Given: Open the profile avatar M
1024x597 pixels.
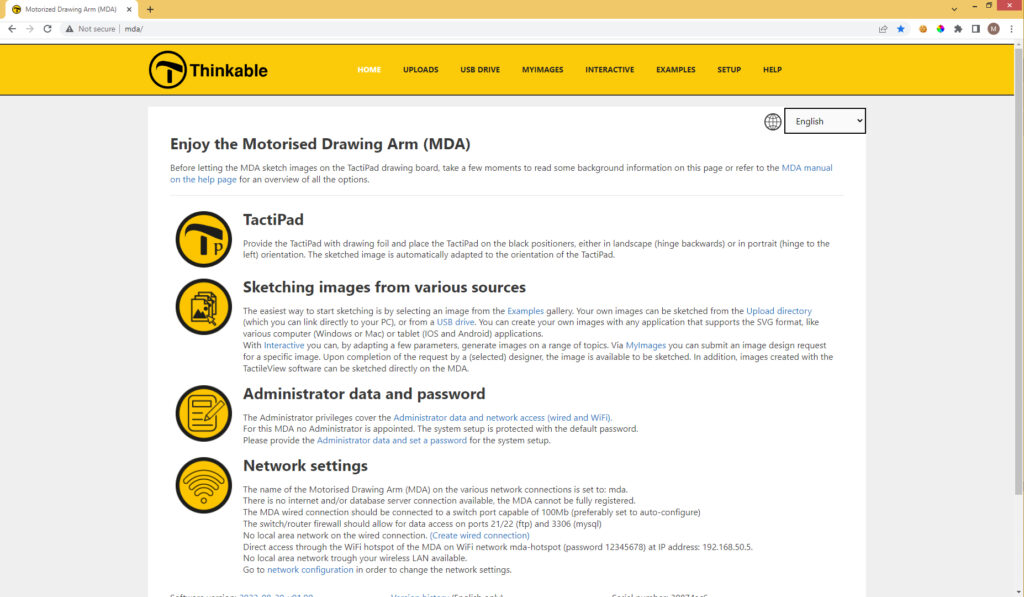Looking at the screenshot, I should pyautogui.click(x=993, y=29).
